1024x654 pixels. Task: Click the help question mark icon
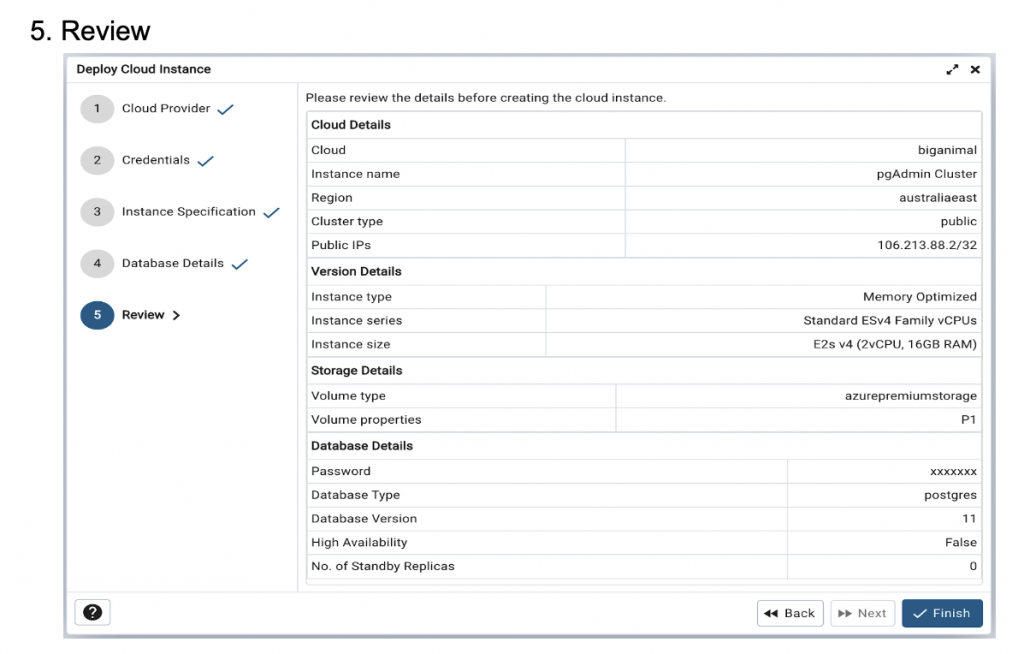coord(92,613)
